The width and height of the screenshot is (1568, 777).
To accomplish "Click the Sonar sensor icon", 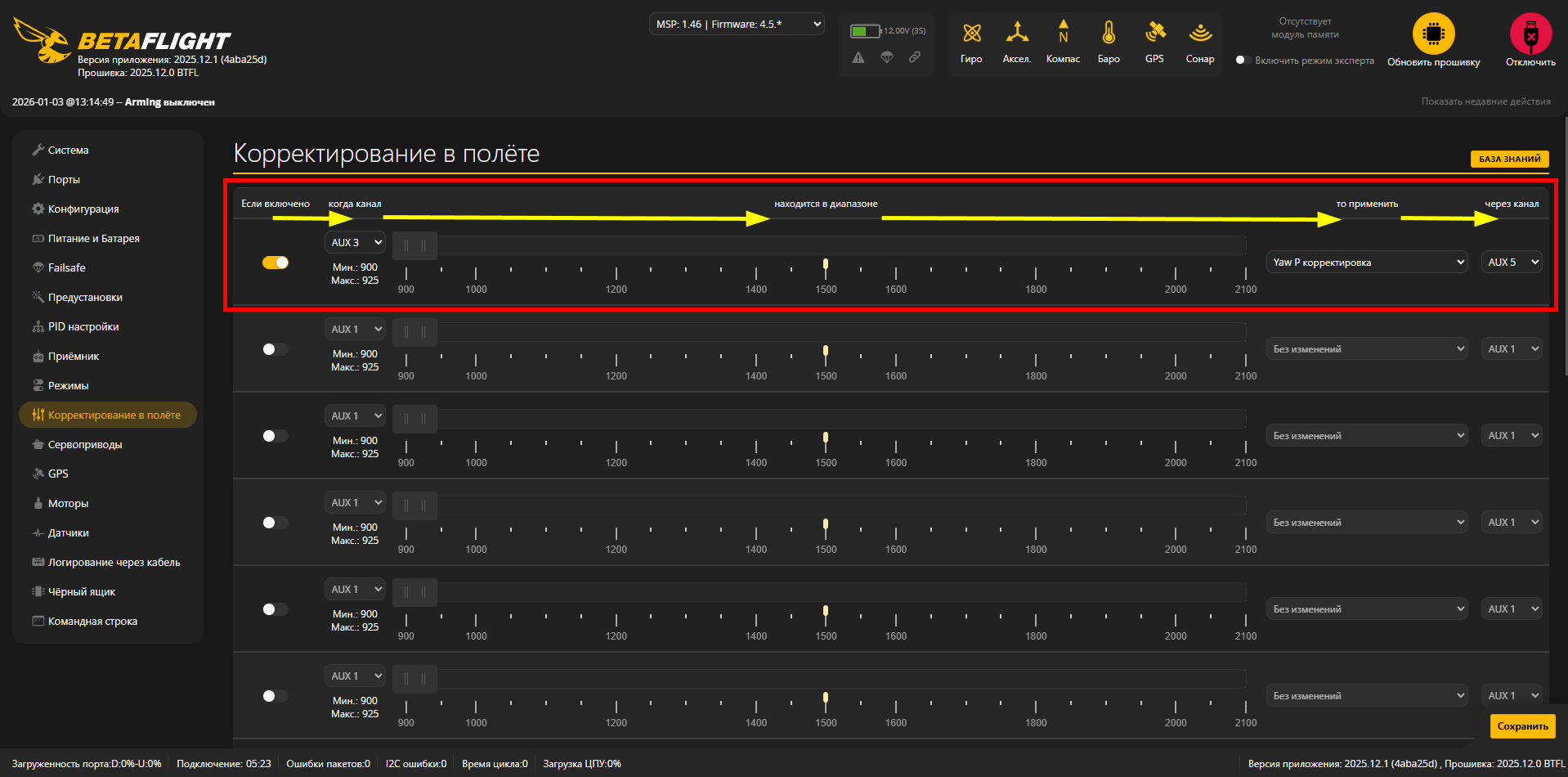I will click(x=1199, y=34).
